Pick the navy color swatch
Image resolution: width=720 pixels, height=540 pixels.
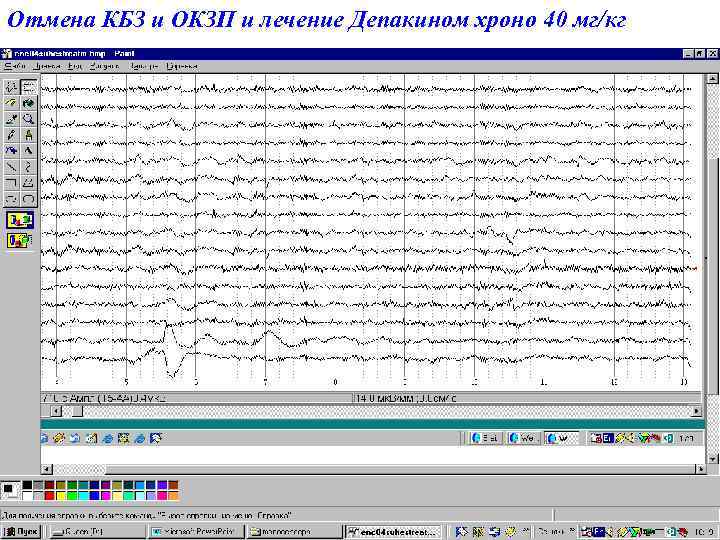point(95,485)
